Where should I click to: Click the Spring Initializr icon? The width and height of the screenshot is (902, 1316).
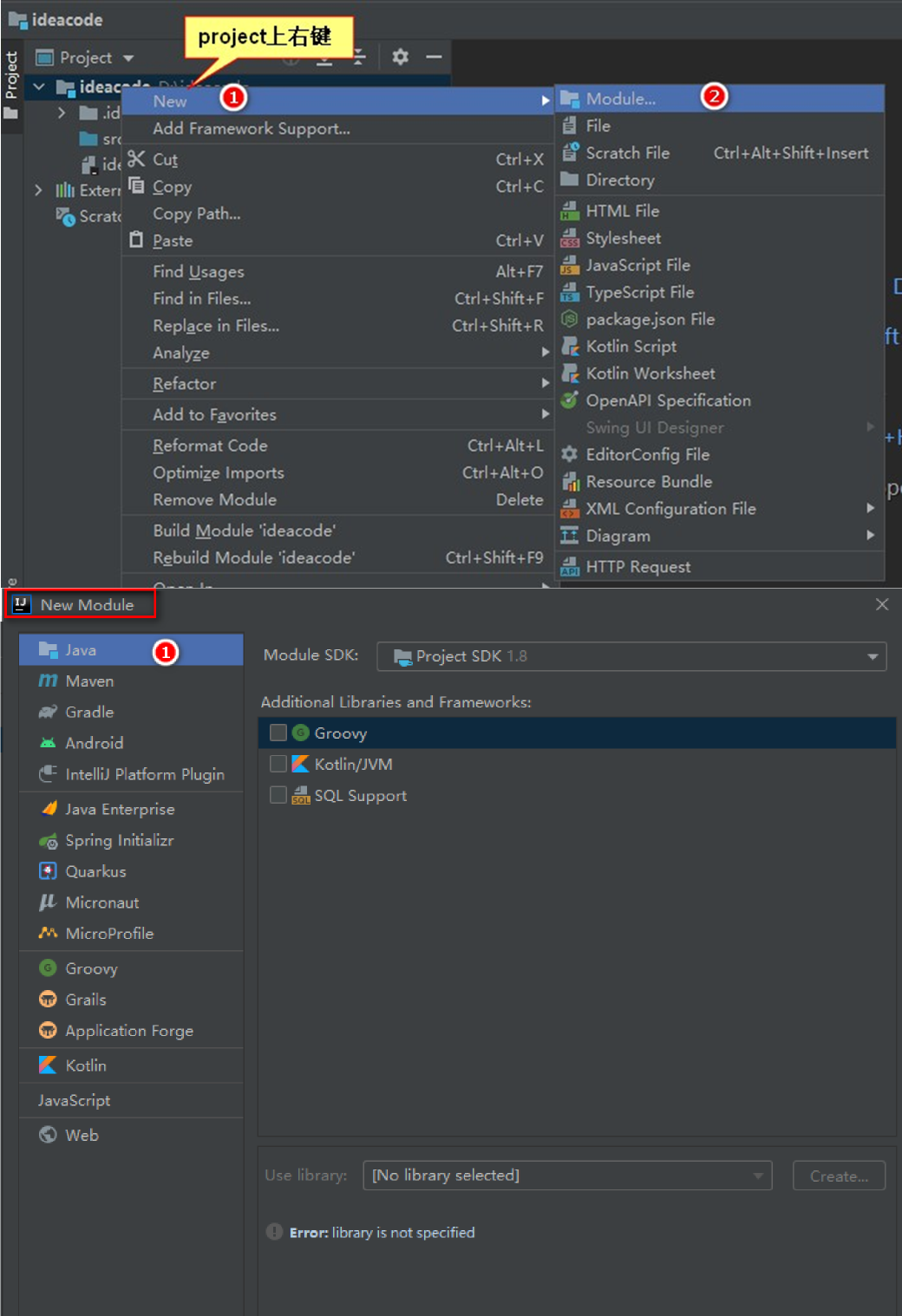point(48,840)
